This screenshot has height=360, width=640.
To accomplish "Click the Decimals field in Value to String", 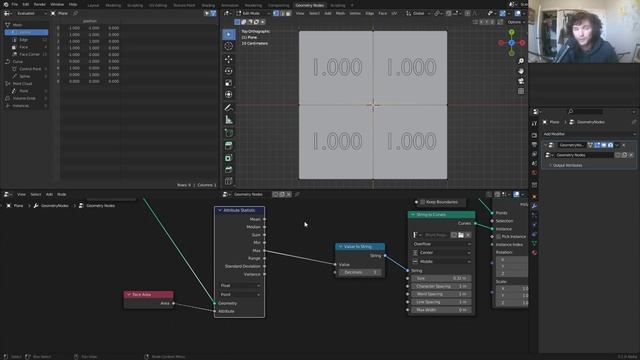I will pos(360,272).
